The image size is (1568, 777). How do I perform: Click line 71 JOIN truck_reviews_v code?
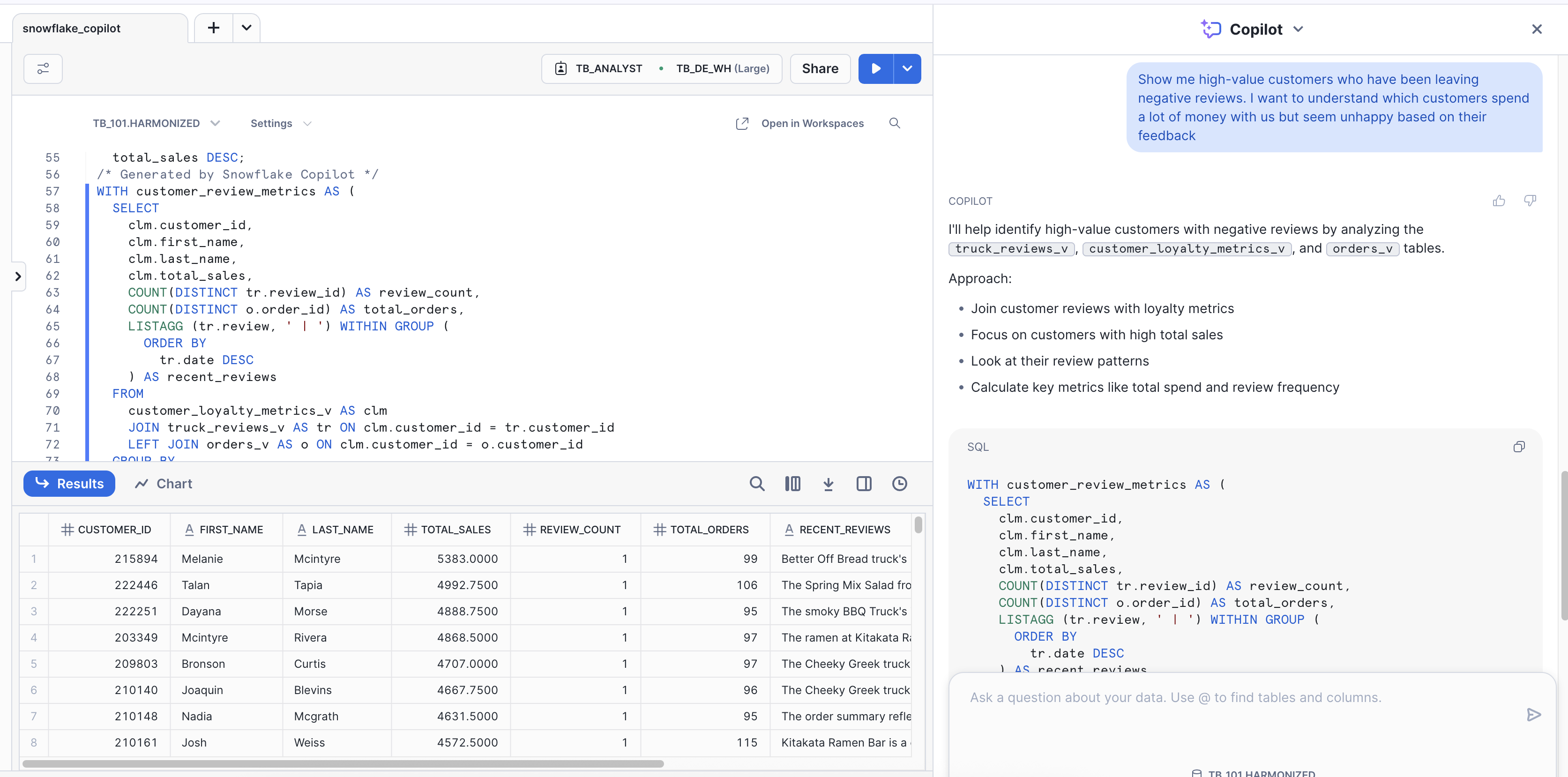click(x=371, y=427)
